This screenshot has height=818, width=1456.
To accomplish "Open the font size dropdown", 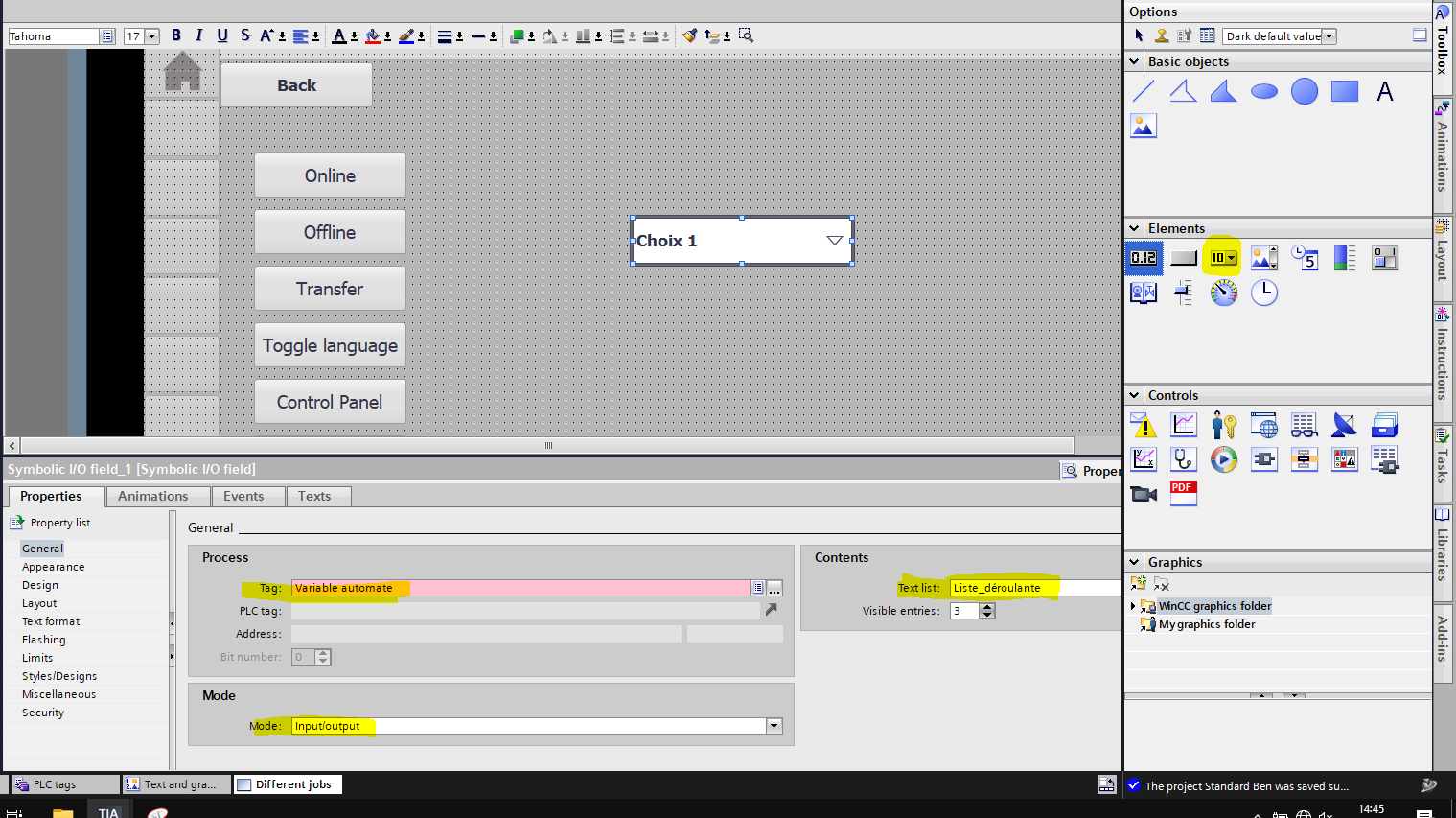I will pos(152,36).
